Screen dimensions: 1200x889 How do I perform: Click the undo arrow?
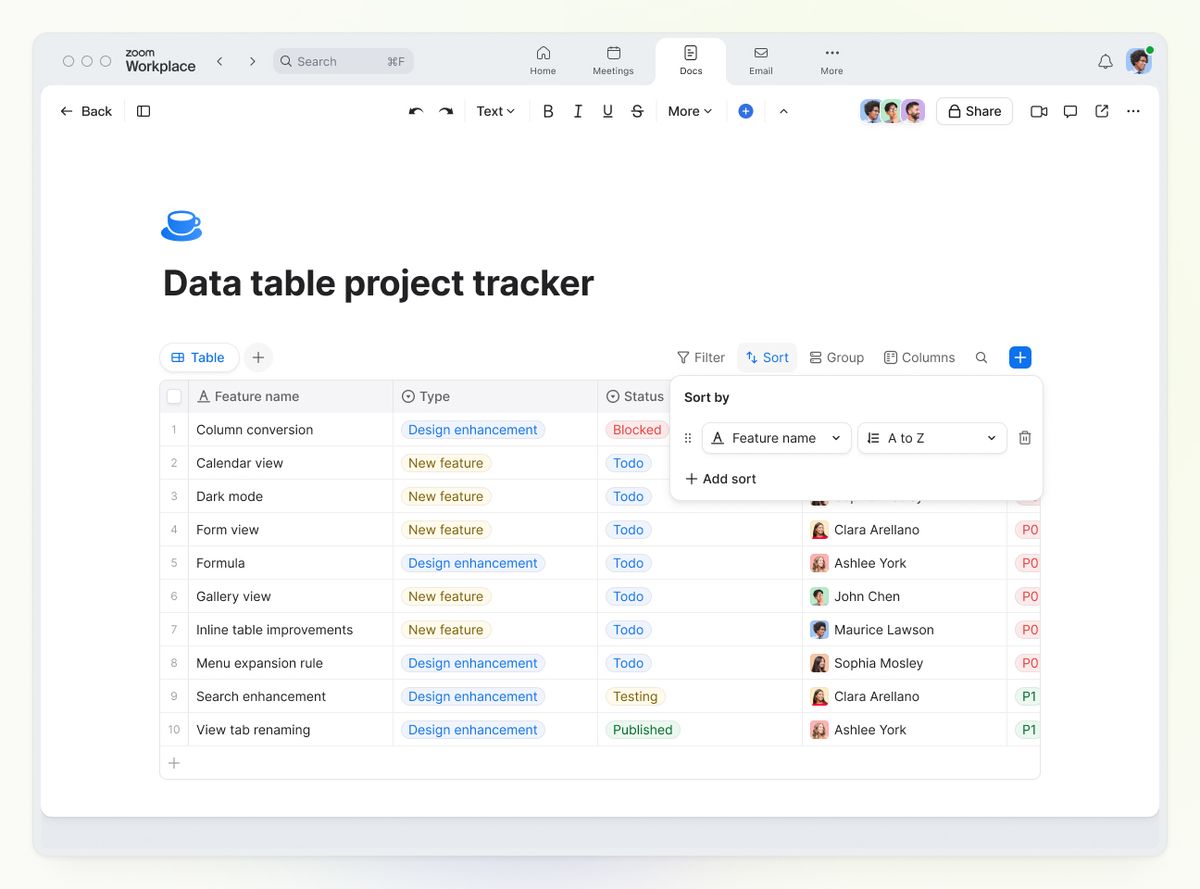[x=415, y=111]
